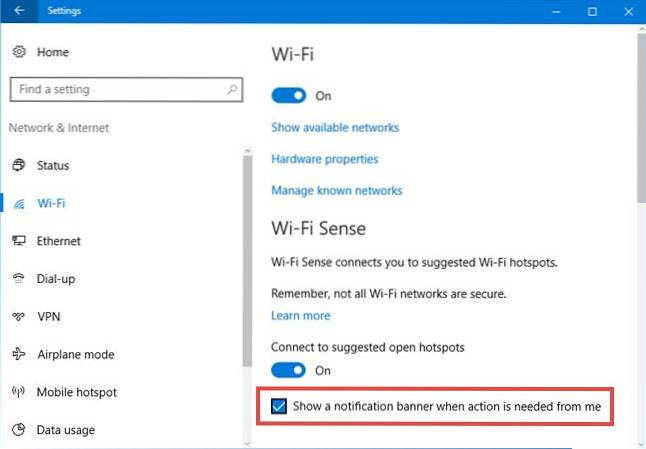
Task: Turn off the Wi-Fi toggle
Action: click(289, 96)
